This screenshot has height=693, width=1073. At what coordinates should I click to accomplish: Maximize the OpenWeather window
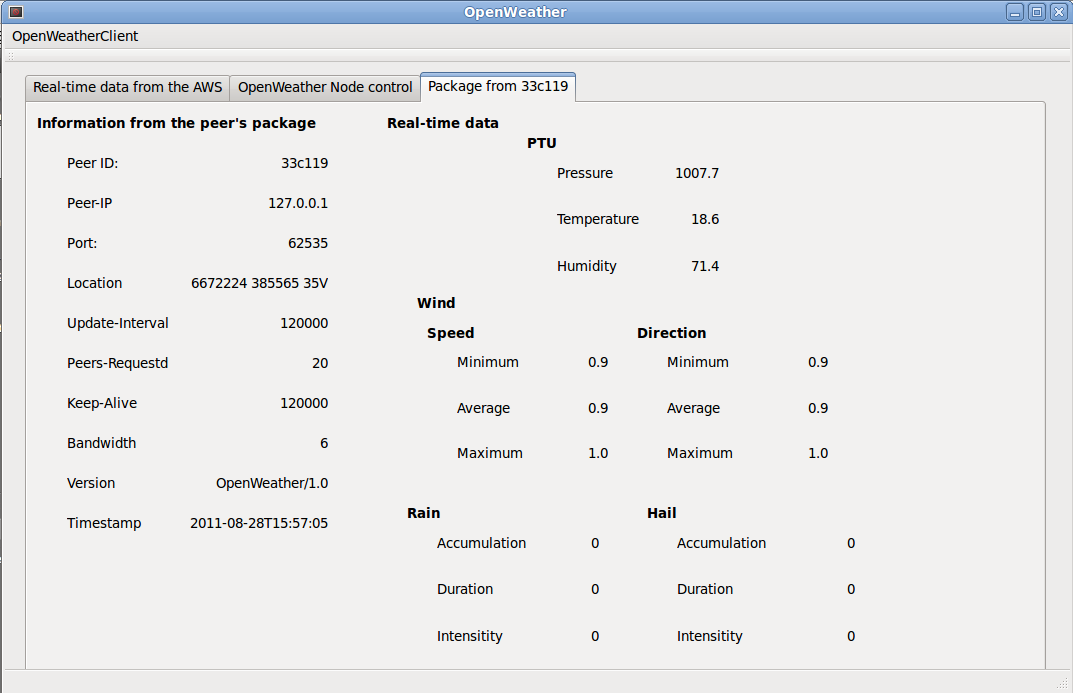click(x=1036, y=12)
